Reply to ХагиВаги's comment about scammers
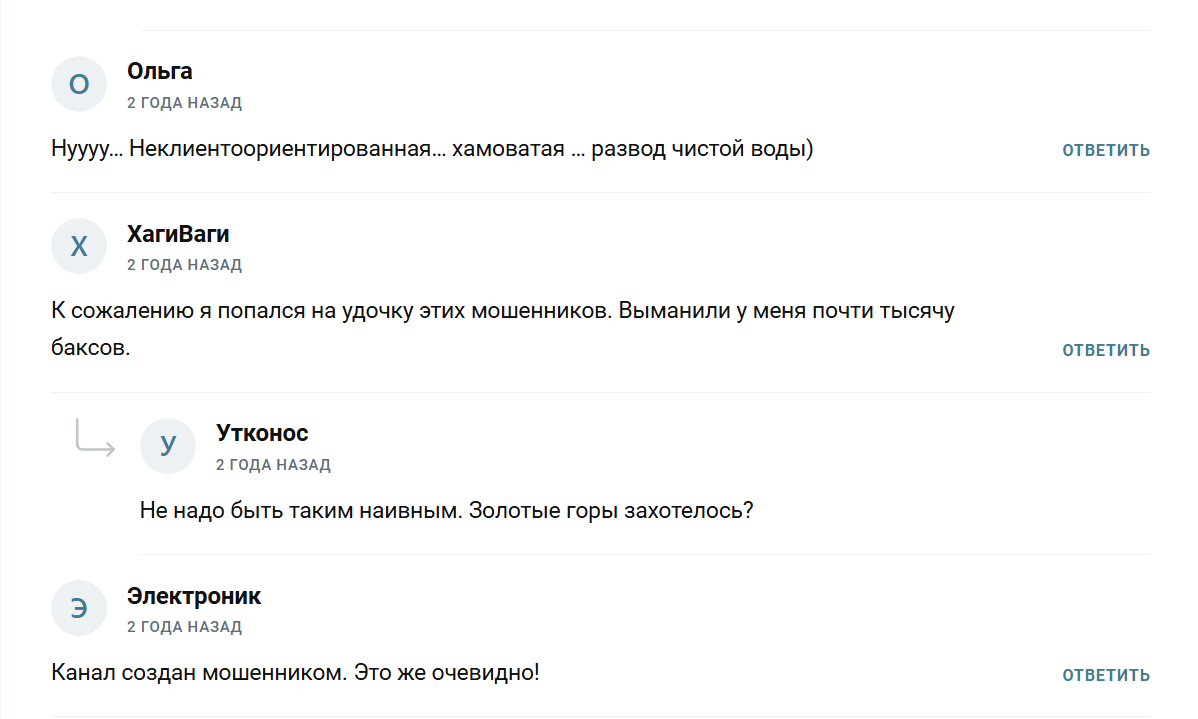This screenshot has width=1198, height=719. point(1106,351)
